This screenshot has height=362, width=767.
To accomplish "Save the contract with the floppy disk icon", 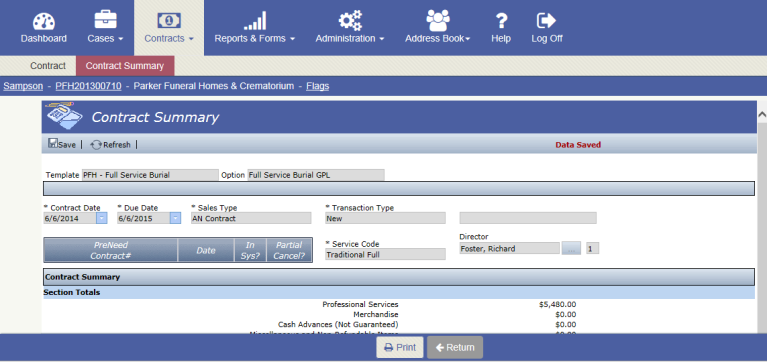I will point(53,143).
